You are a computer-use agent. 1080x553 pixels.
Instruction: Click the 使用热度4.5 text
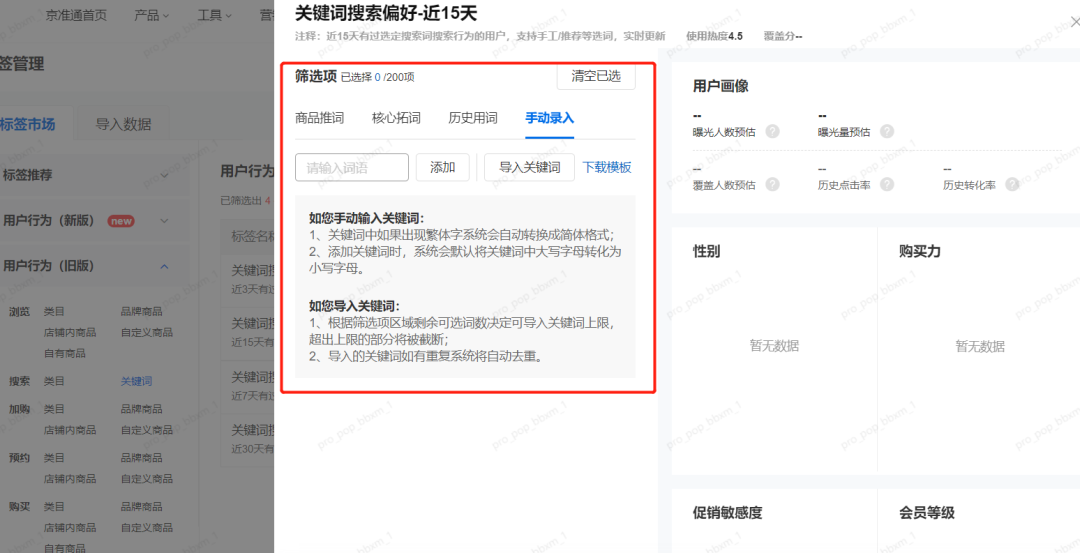[x=714, y=36]
